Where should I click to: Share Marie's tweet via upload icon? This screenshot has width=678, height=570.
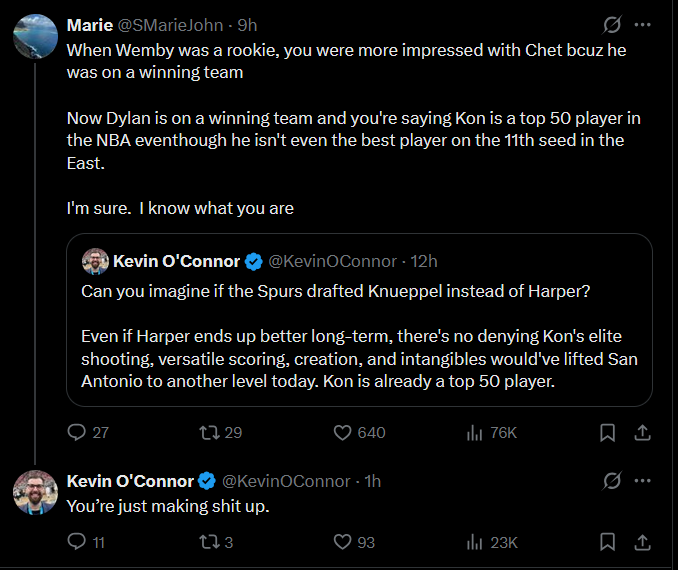643,432
